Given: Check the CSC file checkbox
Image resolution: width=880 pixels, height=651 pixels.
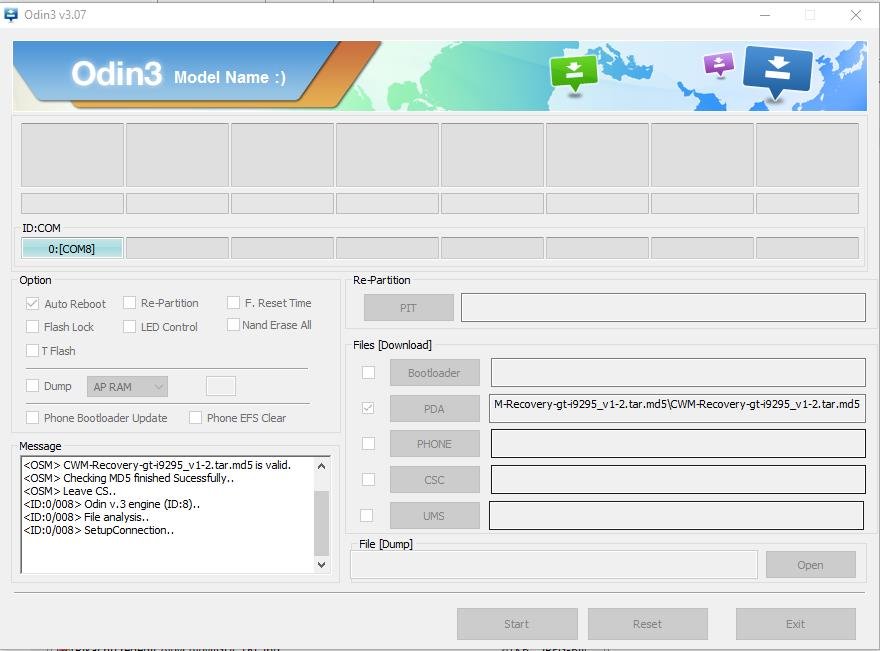Looking at the screenshot, I should point(368,479).
